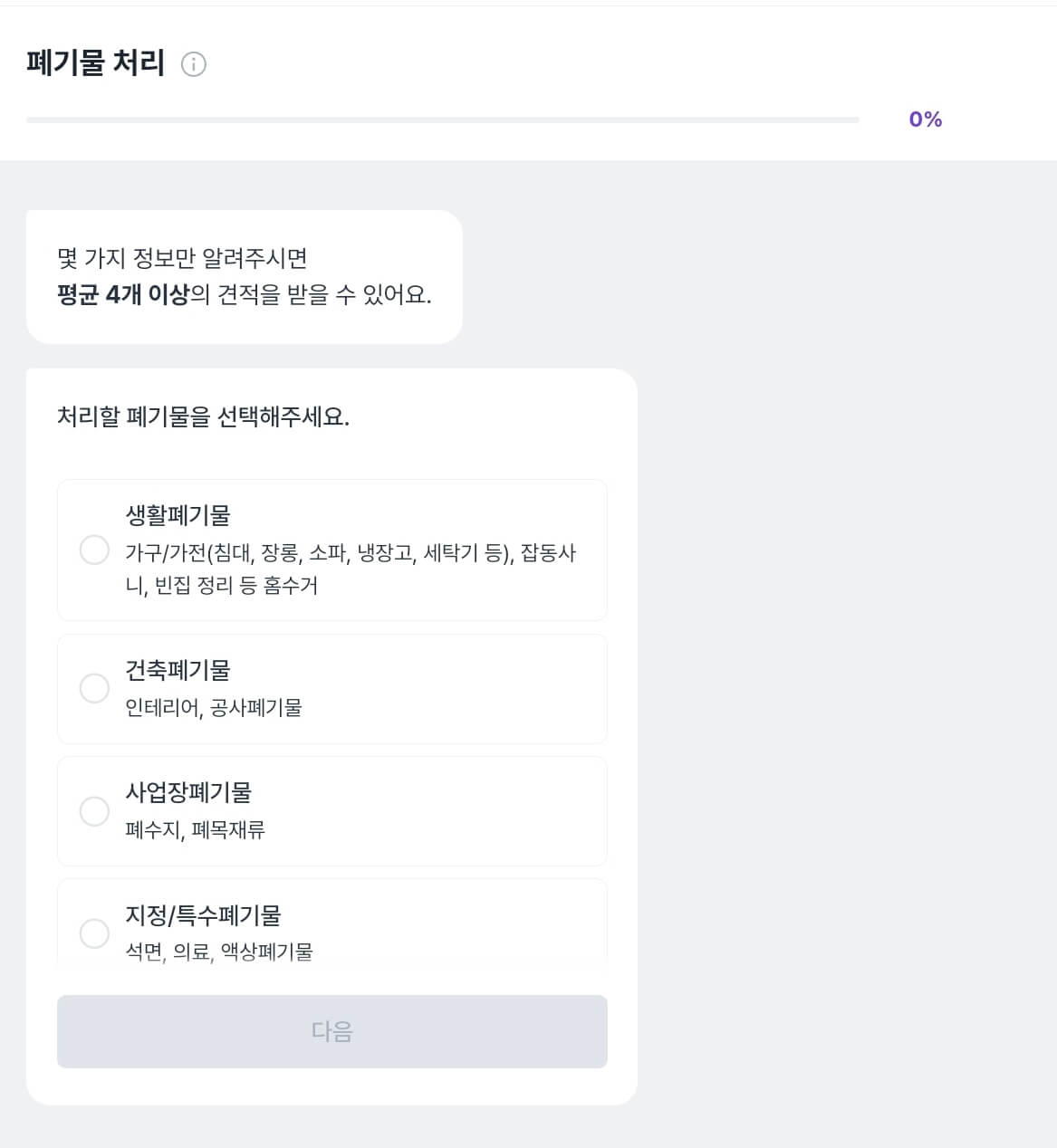
Task: Click the 생활폐기물 option title
Action: point(178,515)
